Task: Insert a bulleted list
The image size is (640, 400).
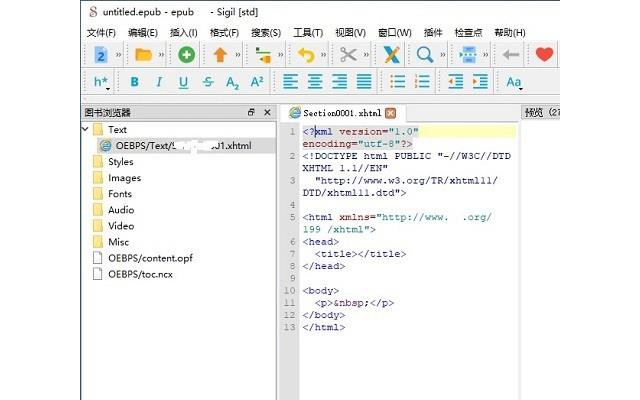Action: pos(398,82)
